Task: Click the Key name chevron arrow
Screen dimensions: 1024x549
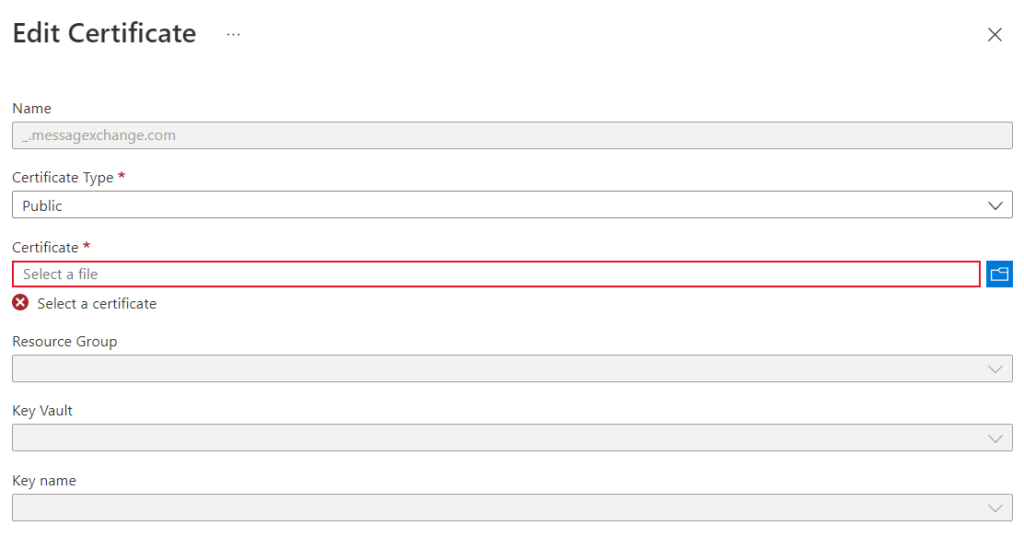Action: tap(995, 509)
